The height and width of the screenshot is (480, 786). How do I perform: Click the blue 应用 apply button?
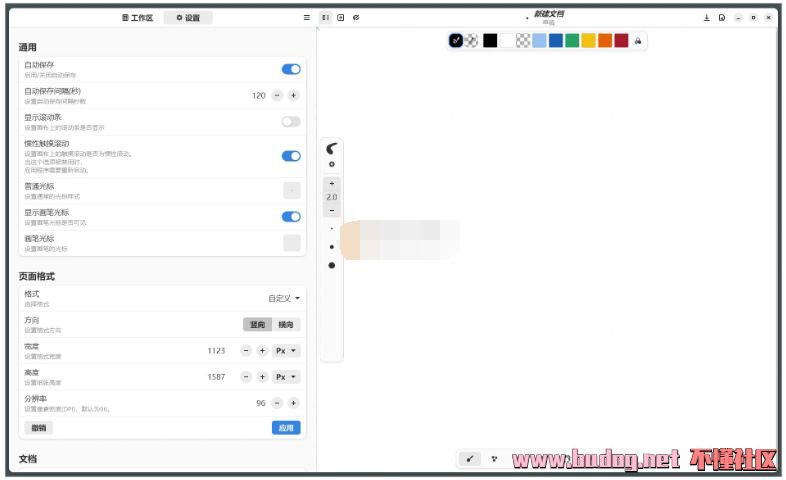286,427
